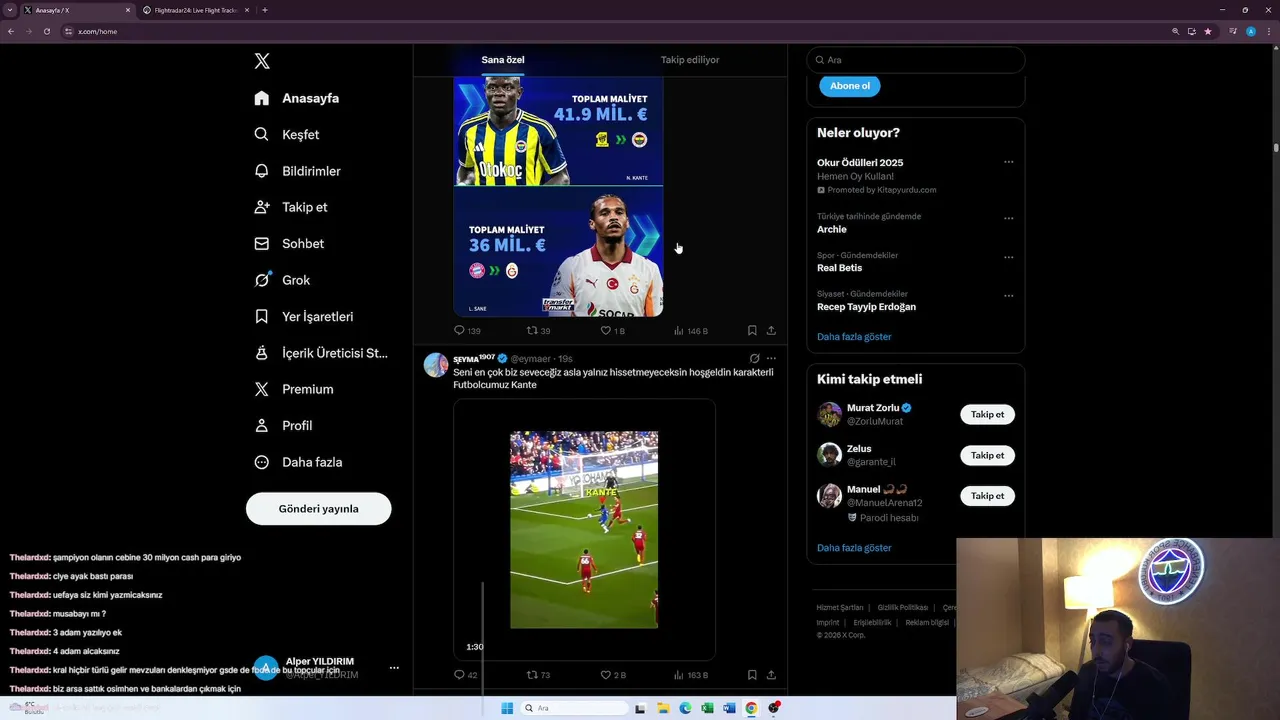Bookmark the transfer cost post
This screenshot has width=1280, height=720.
[x=752, y=330]
